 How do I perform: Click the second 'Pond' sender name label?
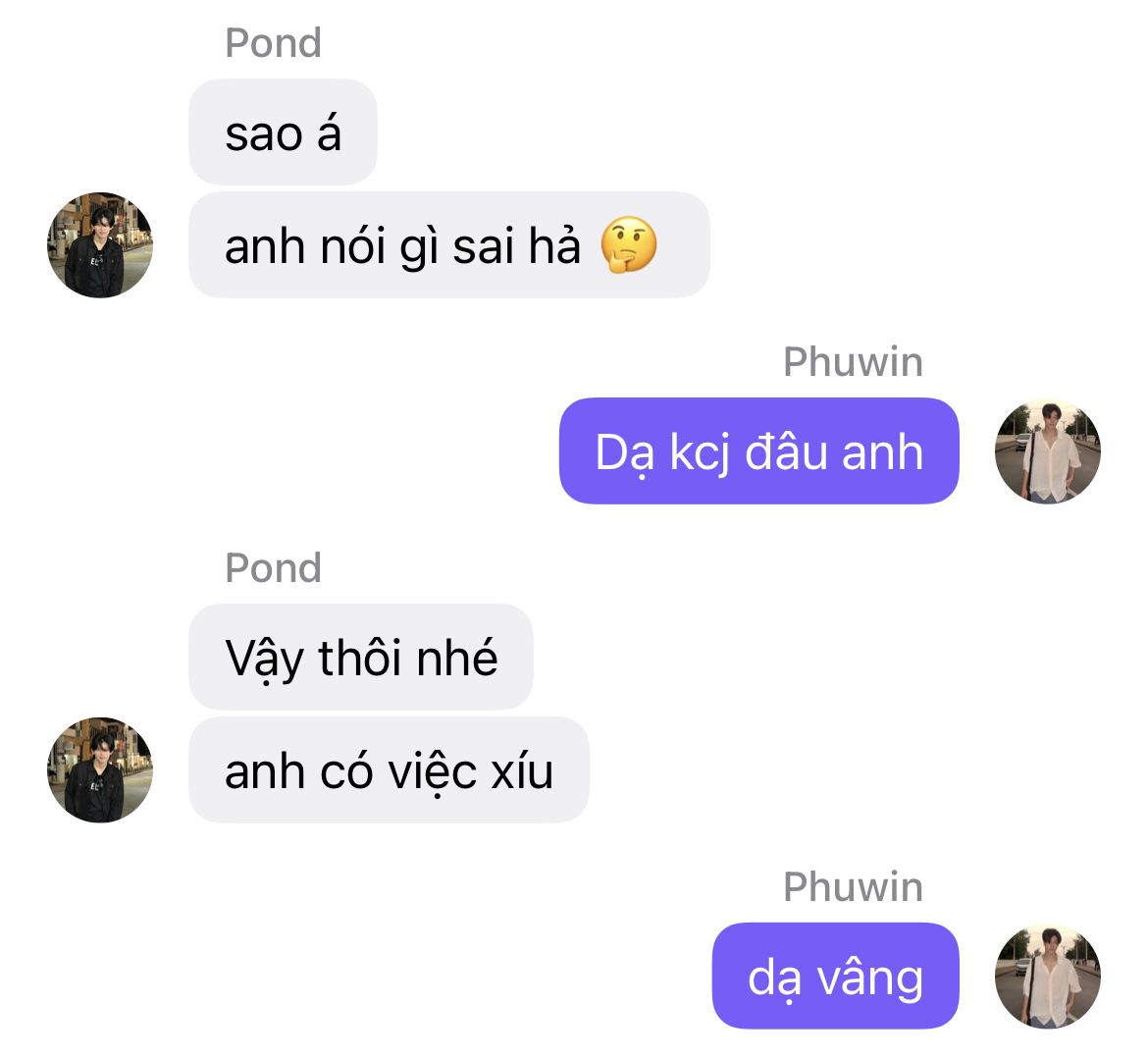click(273, 567)
